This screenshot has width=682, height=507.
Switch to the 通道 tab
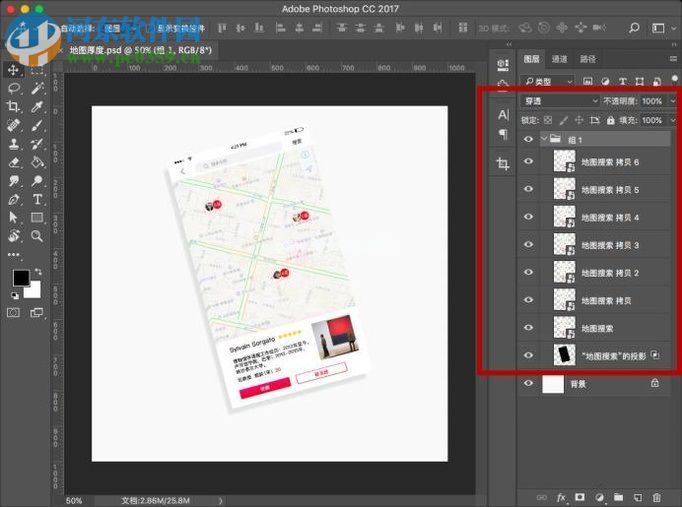(x=560, y=59)
